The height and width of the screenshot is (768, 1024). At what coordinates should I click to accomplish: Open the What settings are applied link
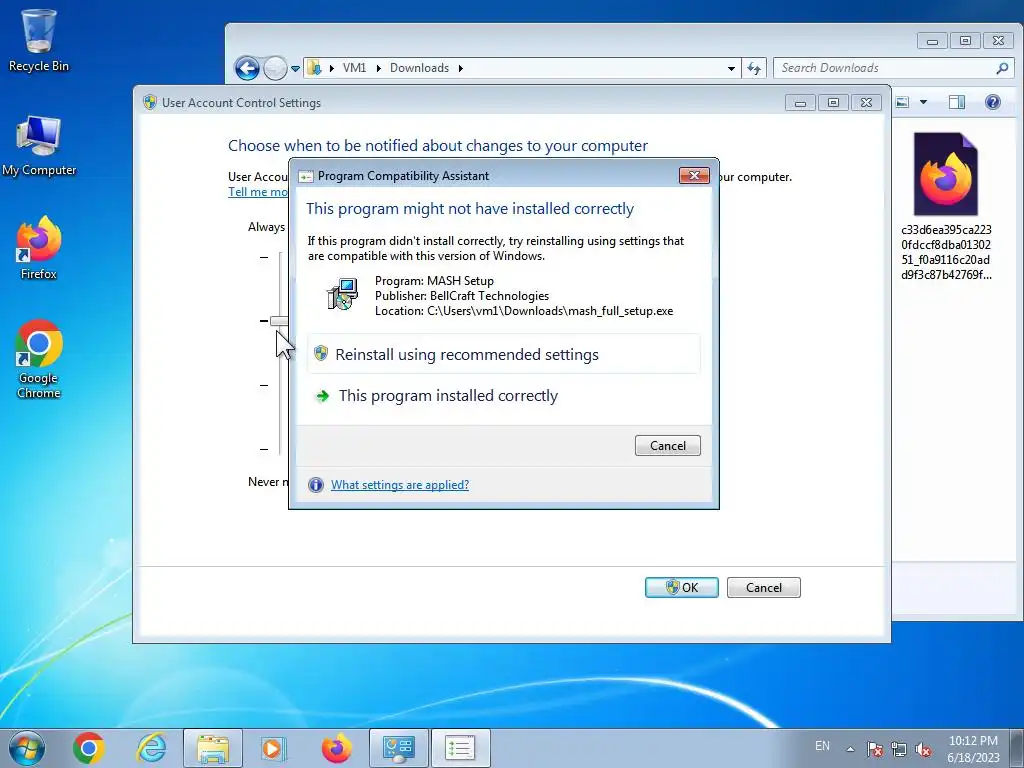click(x=400, y=485)
